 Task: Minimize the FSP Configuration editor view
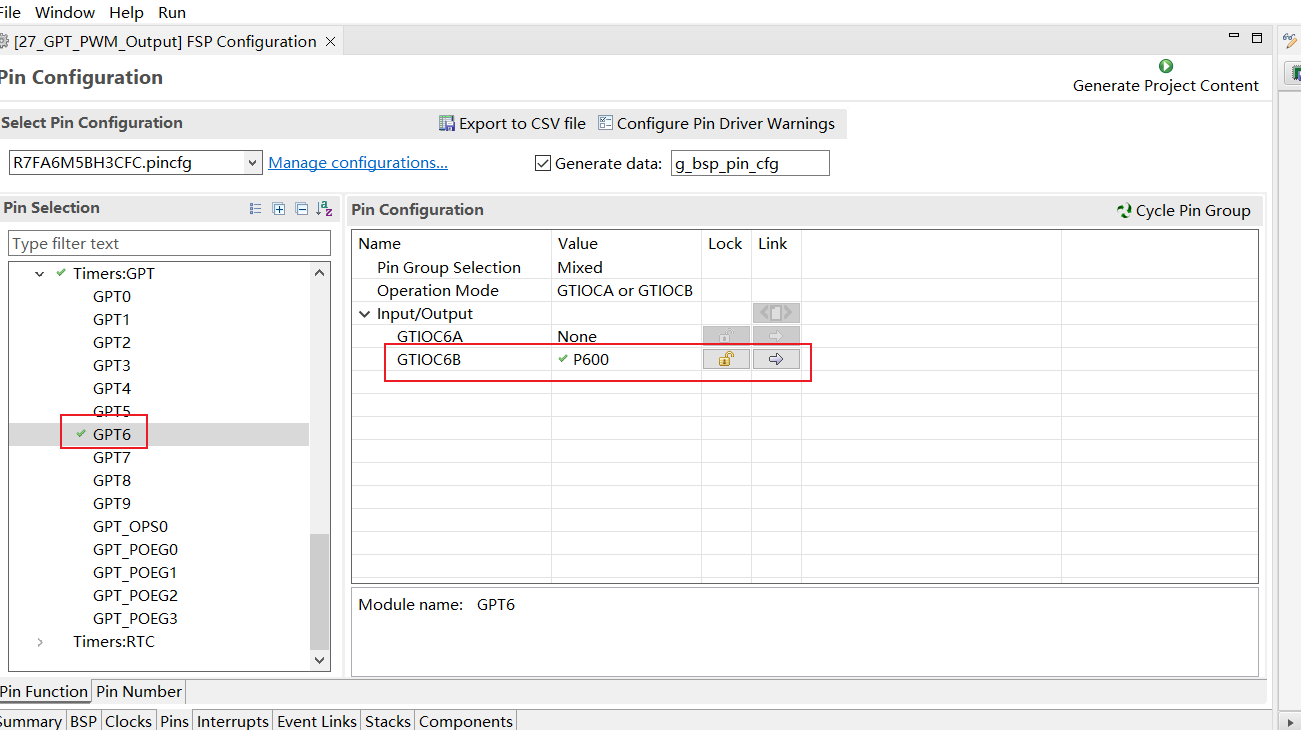coord(1234,37)
